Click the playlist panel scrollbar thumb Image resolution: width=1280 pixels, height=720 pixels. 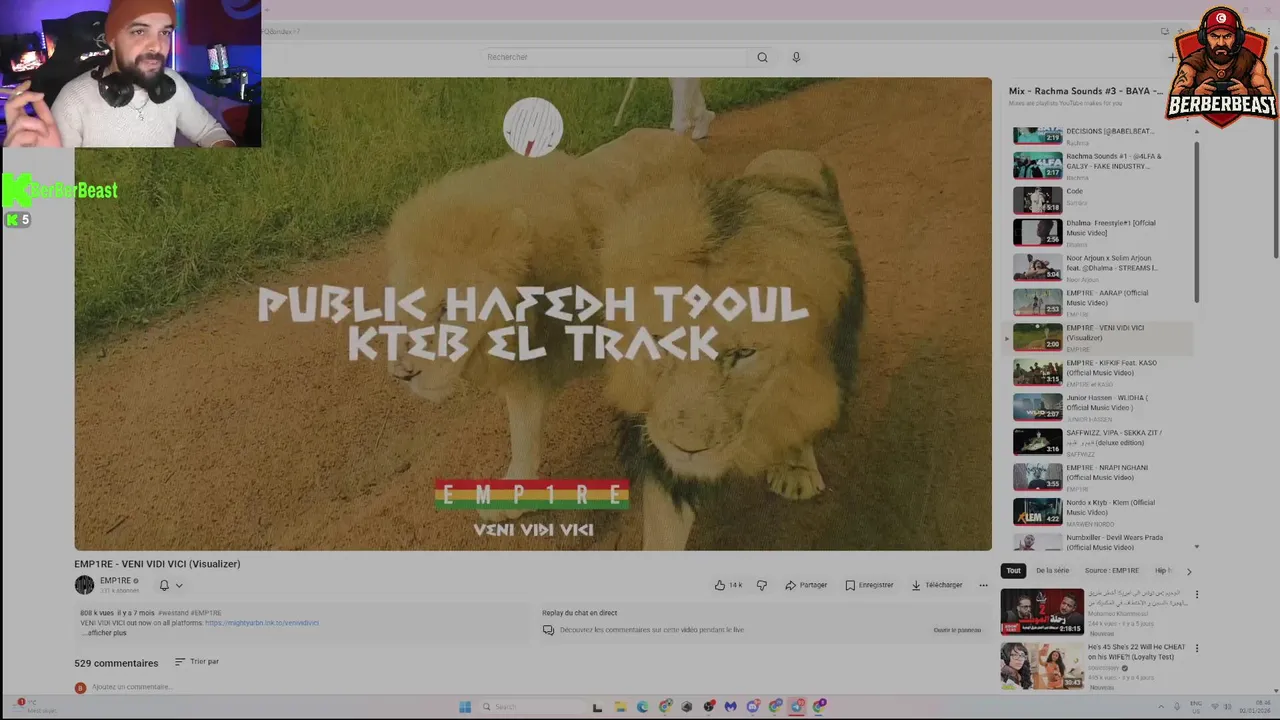click(1196, 220)
